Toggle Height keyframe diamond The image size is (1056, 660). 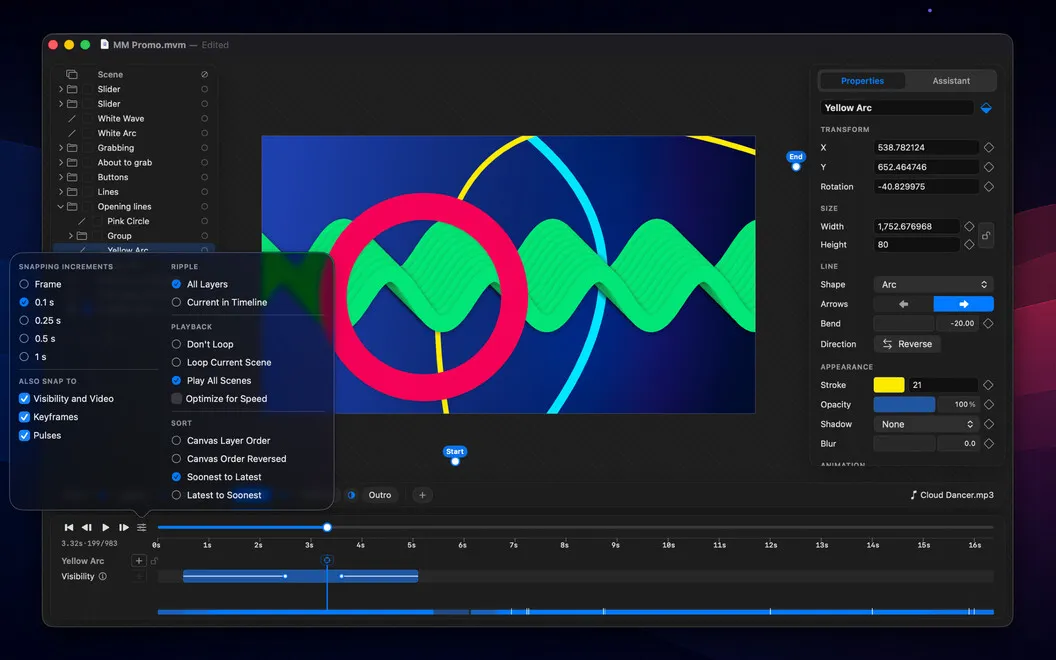969,244
